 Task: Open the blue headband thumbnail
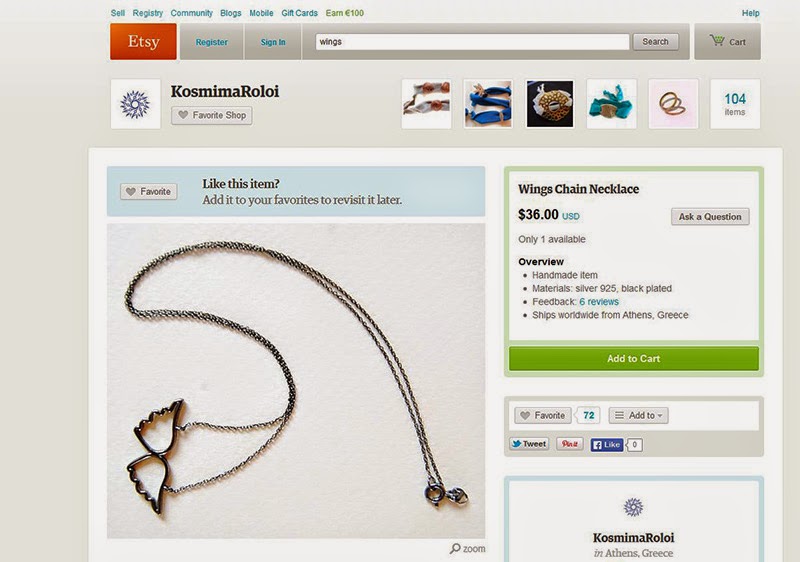coord(488,104)
